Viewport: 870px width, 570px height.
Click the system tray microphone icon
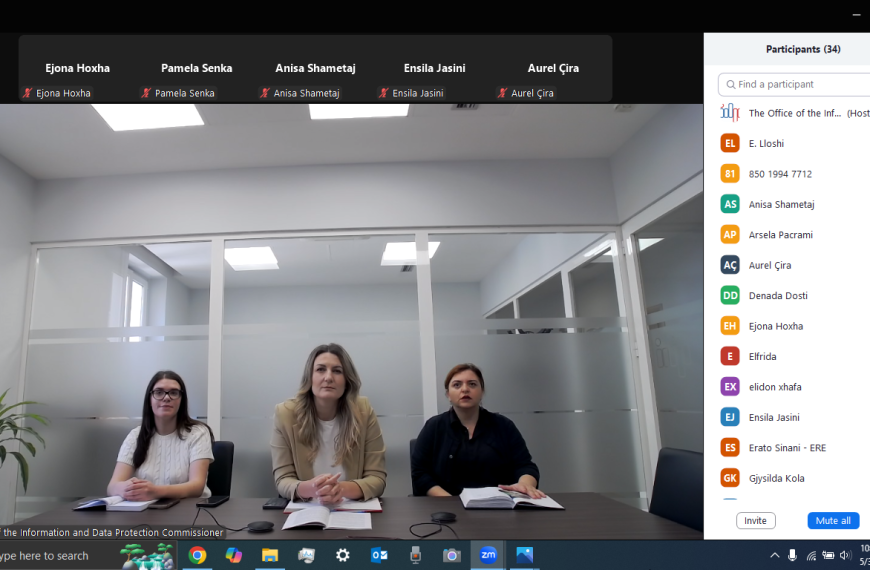coord(792,555)
